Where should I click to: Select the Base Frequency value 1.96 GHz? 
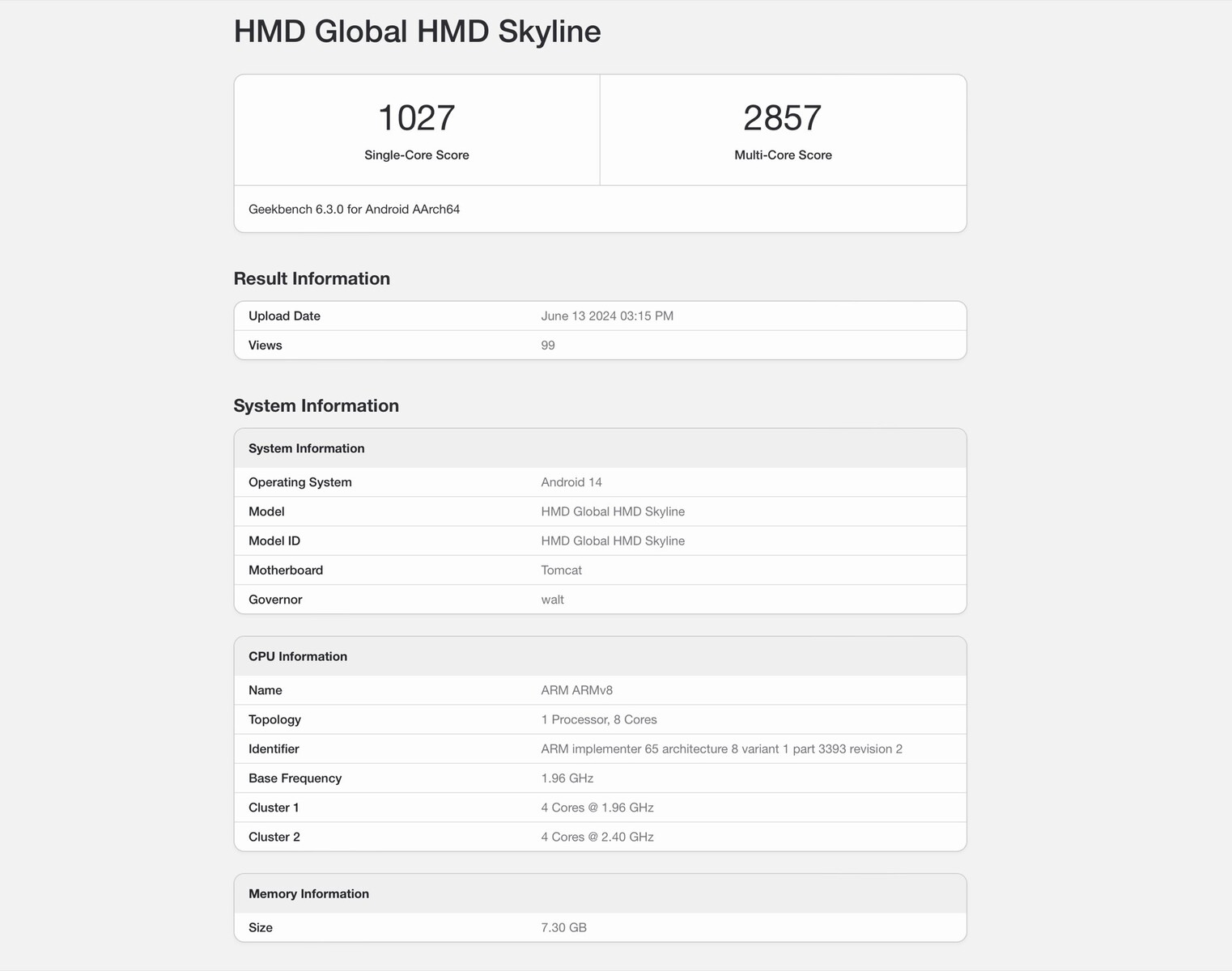click(x=567, y=778)
